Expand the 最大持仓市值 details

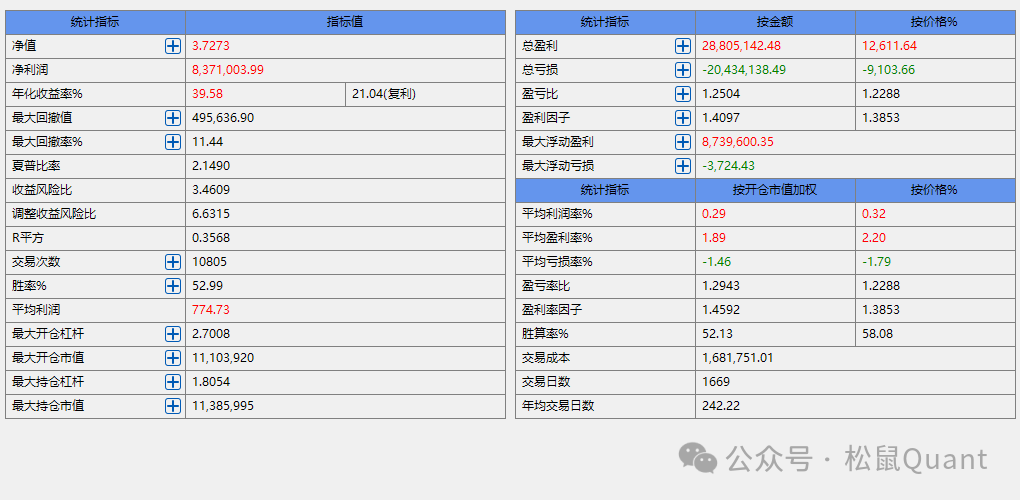(173, 406)
